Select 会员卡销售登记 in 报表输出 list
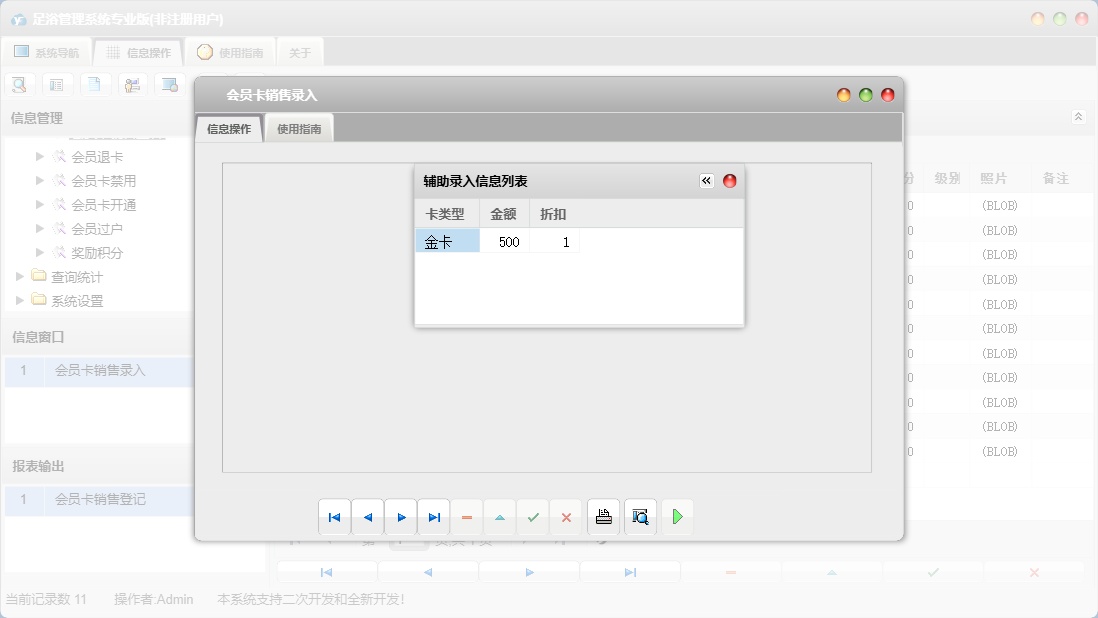The image size is (1098, 618). [x=99, y=499]
